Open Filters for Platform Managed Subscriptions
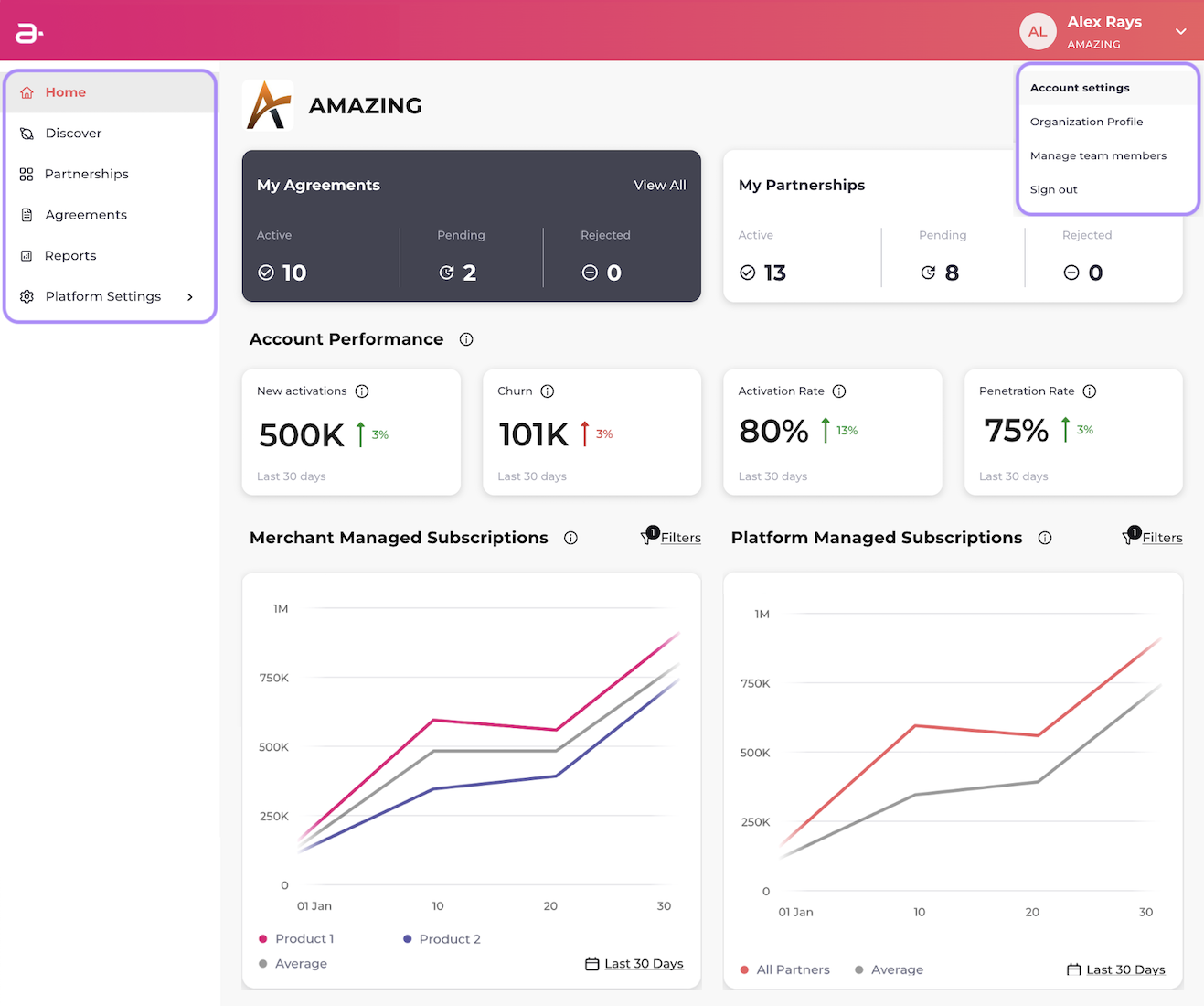 click(1153, 537)
